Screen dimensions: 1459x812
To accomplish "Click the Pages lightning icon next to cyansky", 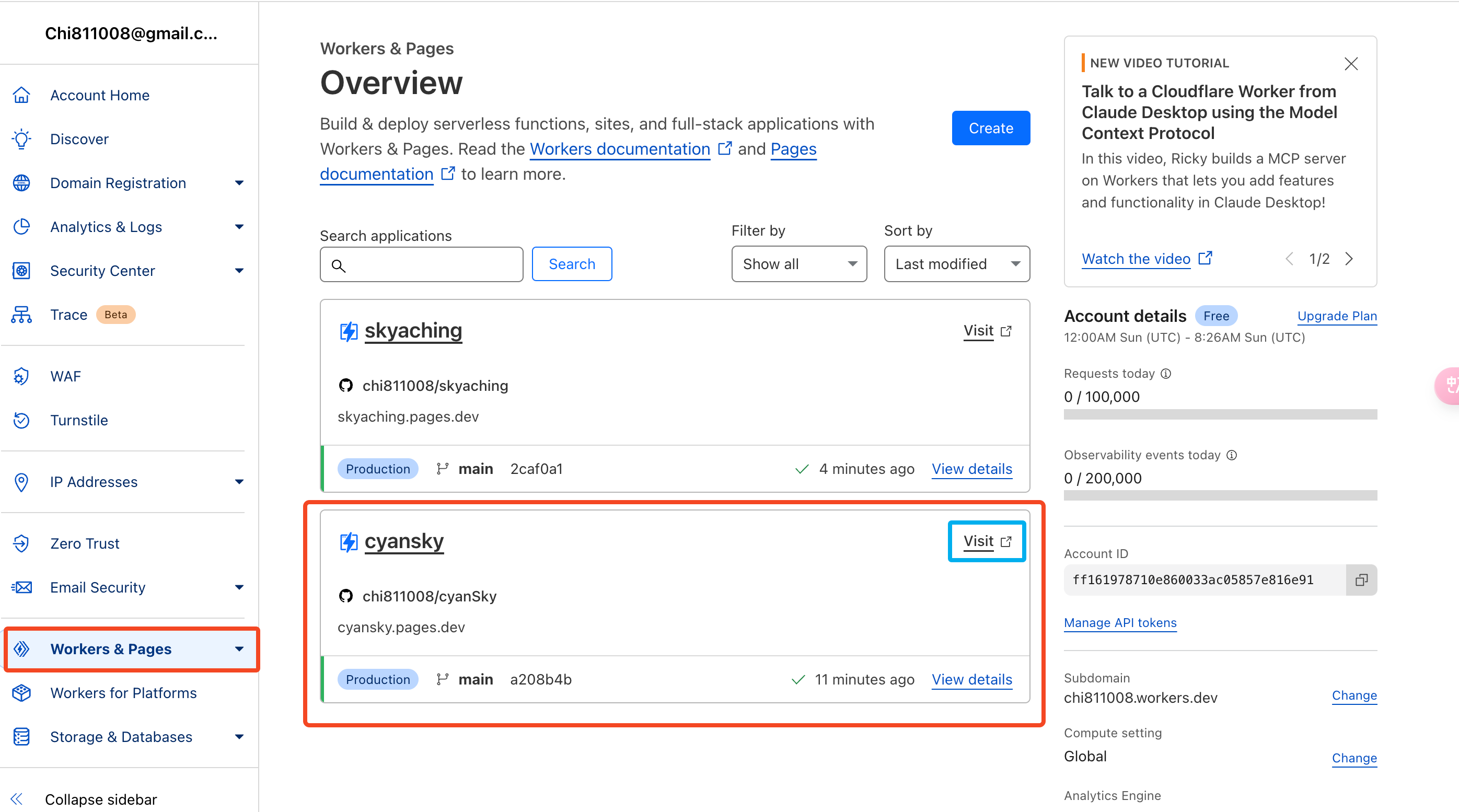I will [349, 542].
